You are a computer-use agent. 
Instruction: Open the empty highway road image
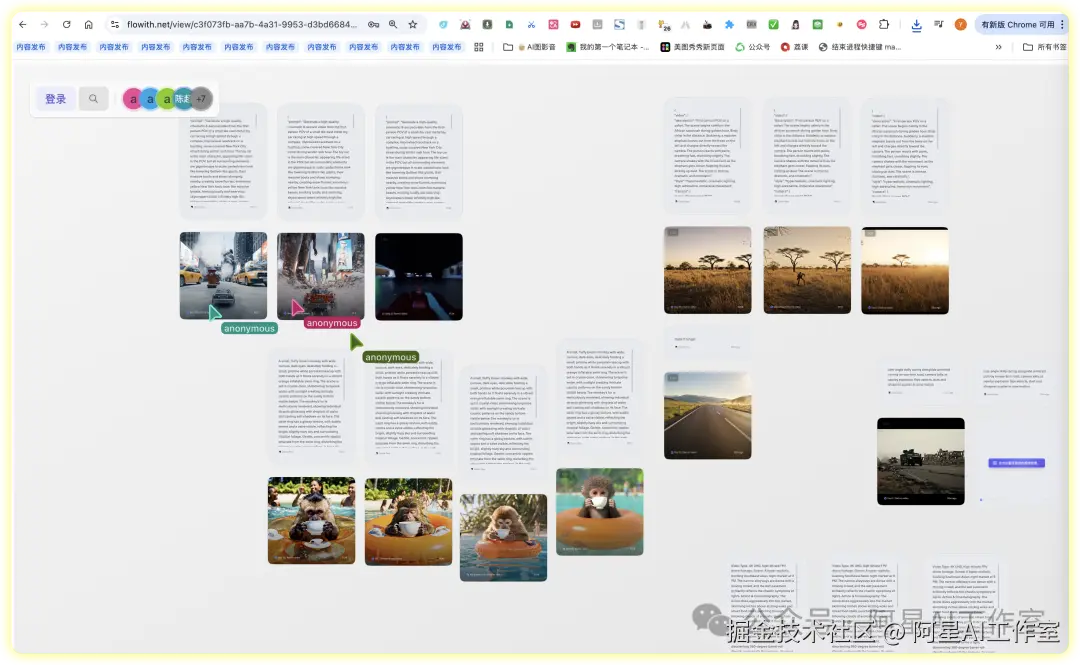click(707, 416)
